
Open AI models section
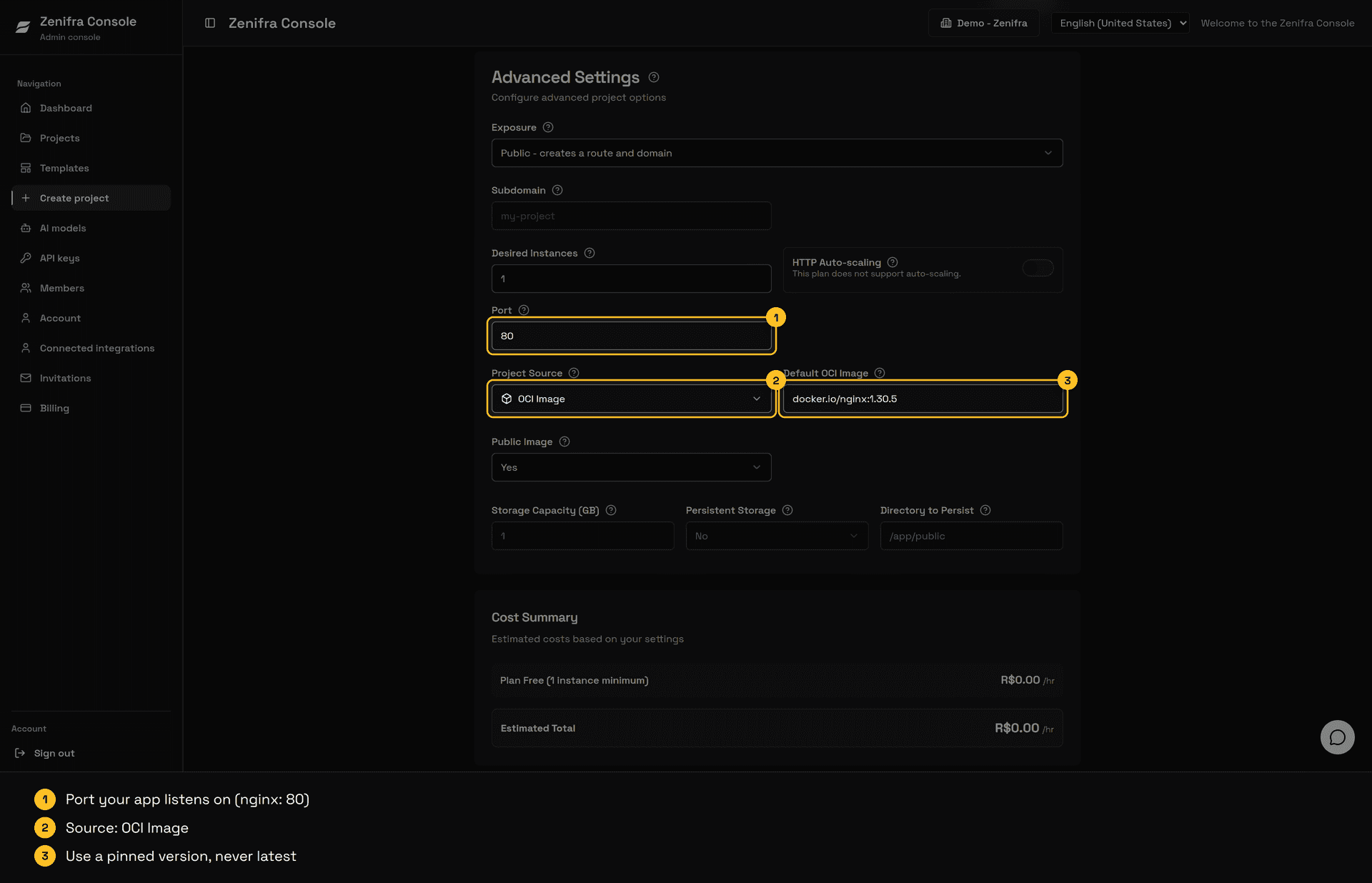91,228
